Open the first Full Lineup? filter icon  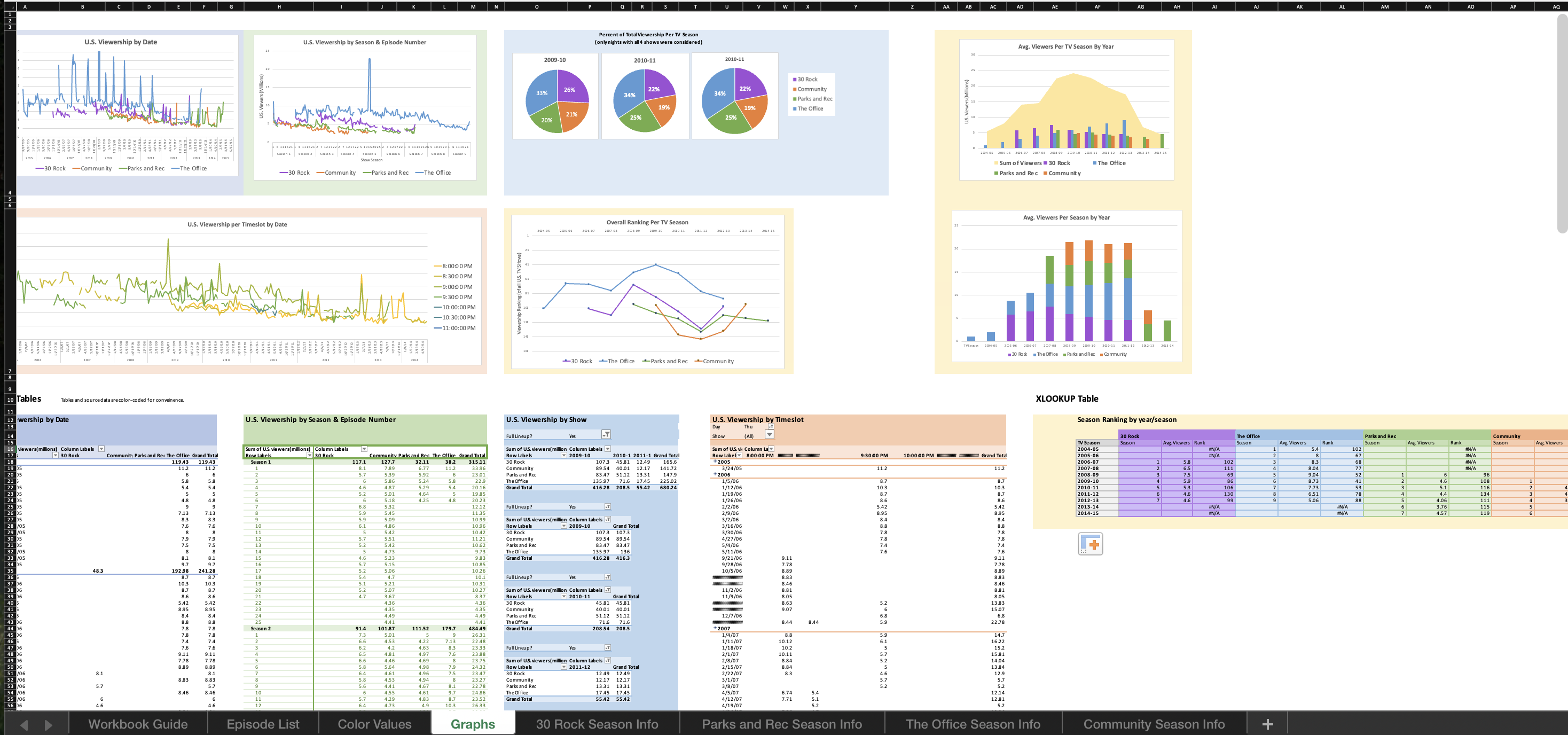pyautogui.click(x=606, y=435)
